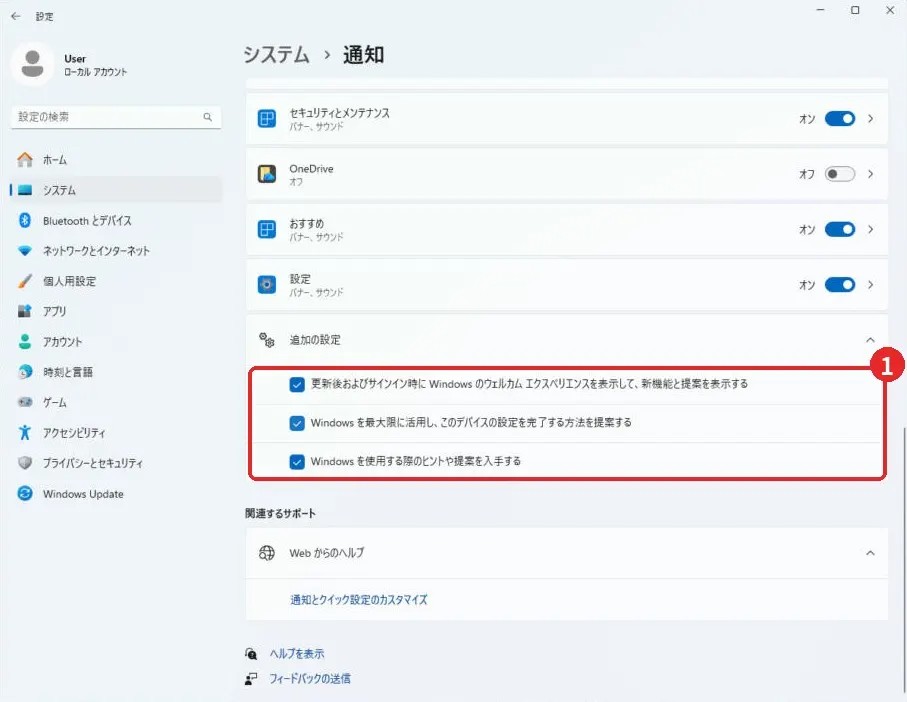Click the network Wi-Fi icon
Viewport: 907px width, 702px height.
pos(25,250)
